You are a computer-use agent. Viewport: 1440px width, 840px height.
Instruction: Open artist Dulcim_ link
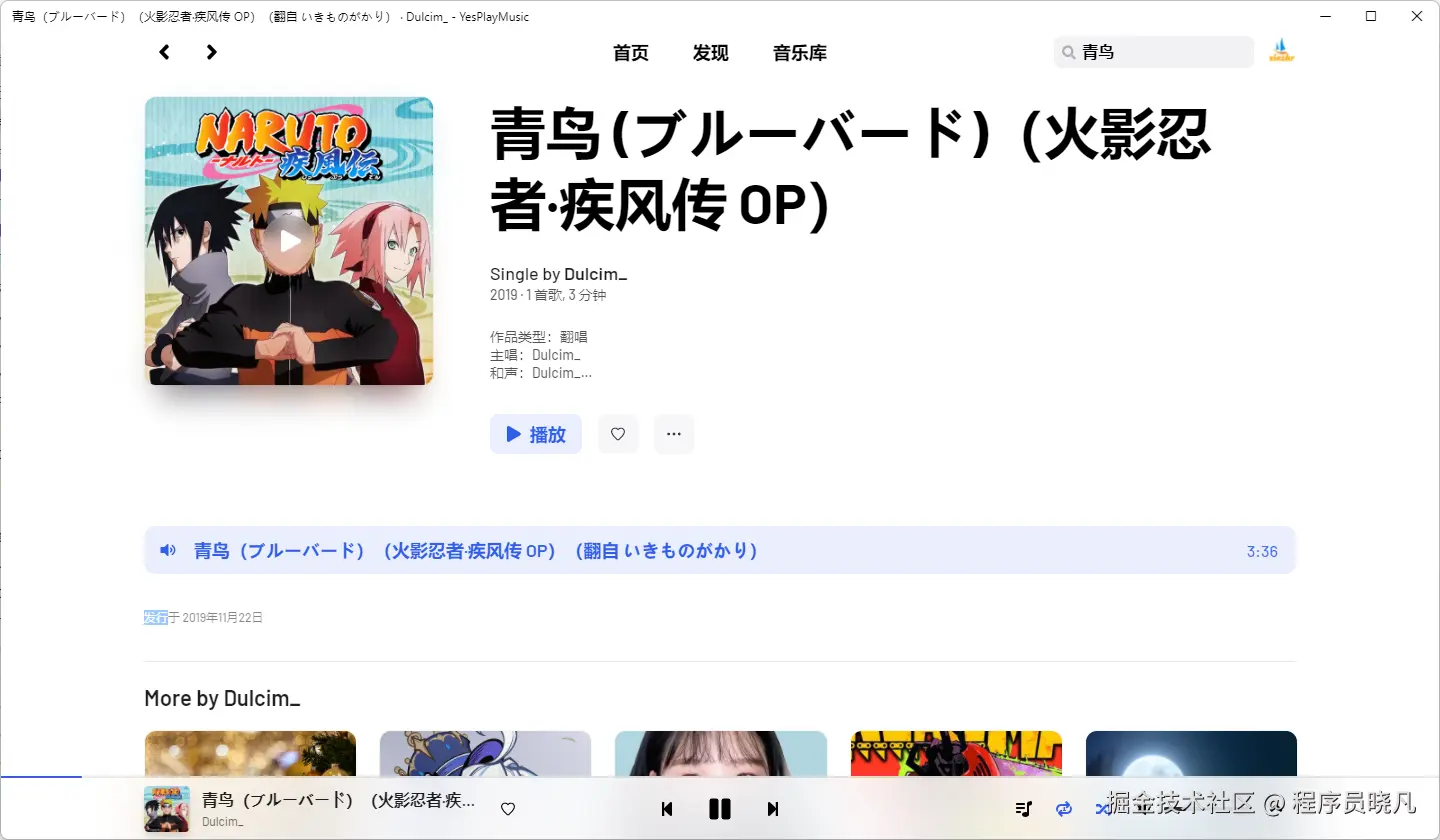595,273
